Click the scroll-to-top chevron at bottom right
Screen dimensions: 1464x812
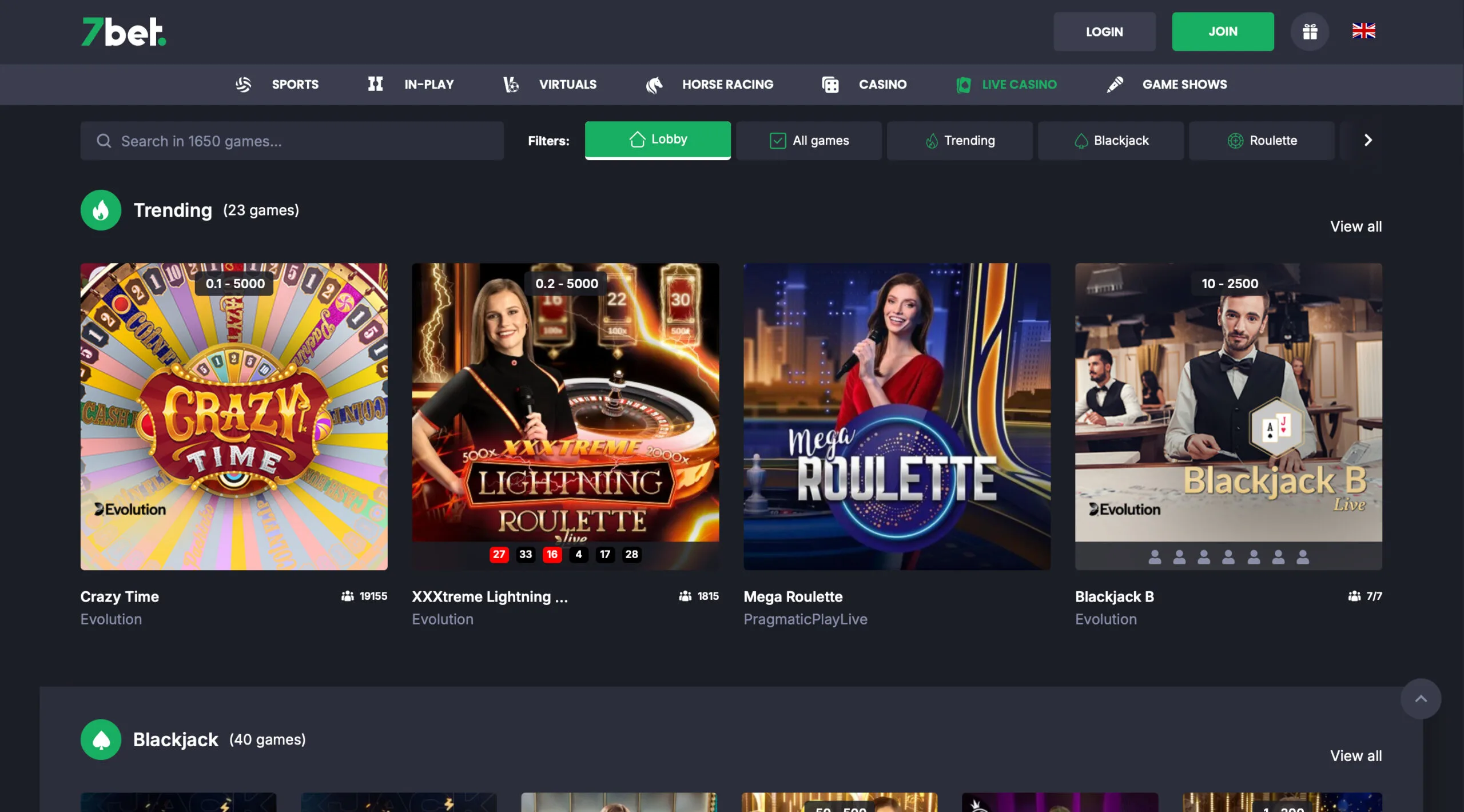pos(1422,698)
